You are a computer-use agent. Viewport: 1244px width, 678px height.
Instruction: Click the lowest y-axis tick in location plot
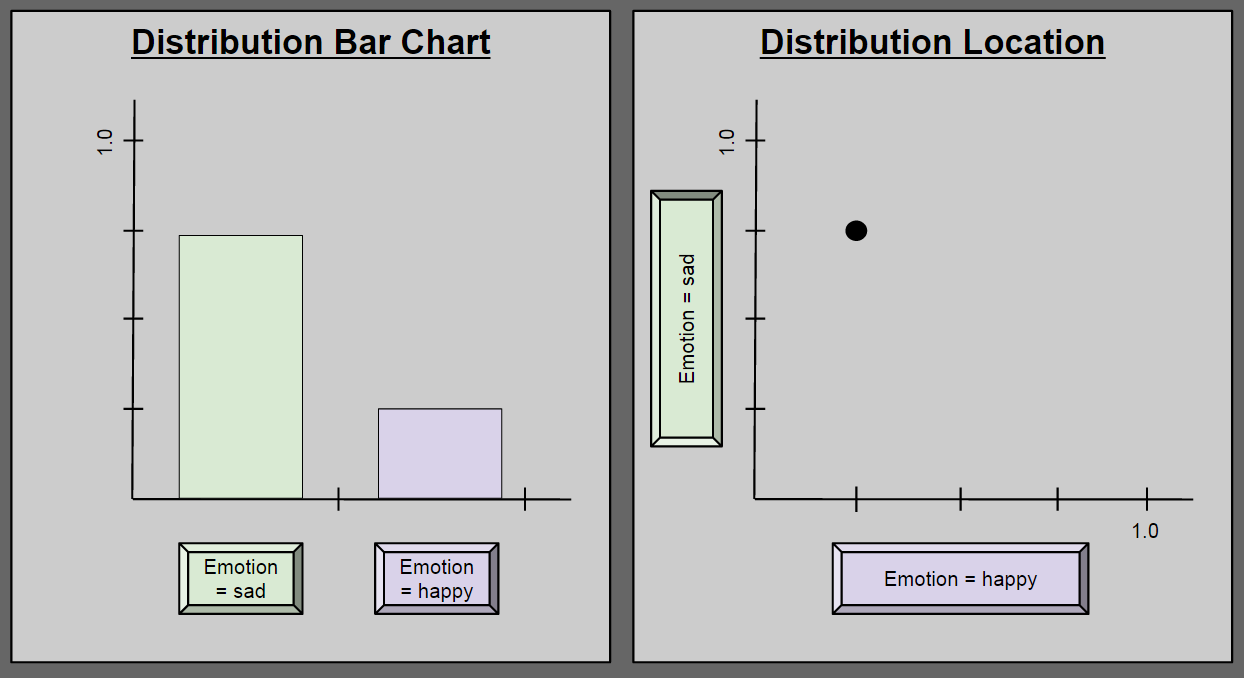(755, 409)
